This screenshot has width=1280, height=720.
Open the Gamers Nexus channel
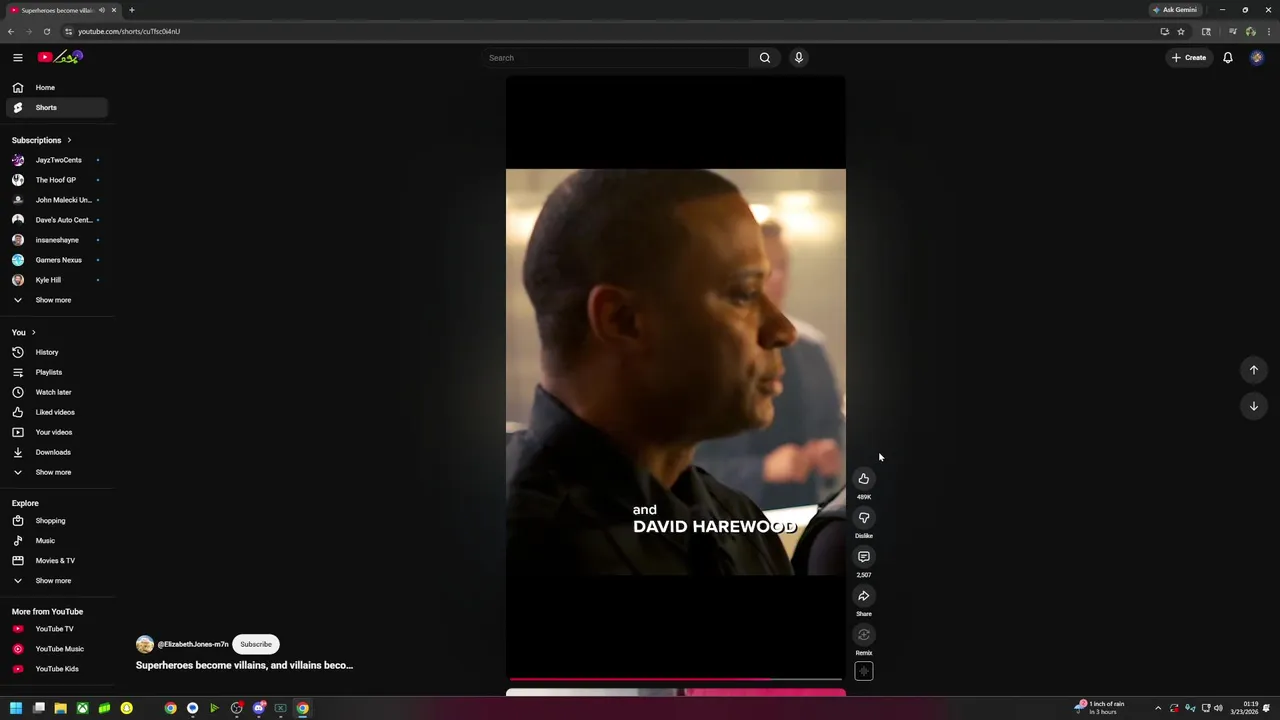point(56,260)
